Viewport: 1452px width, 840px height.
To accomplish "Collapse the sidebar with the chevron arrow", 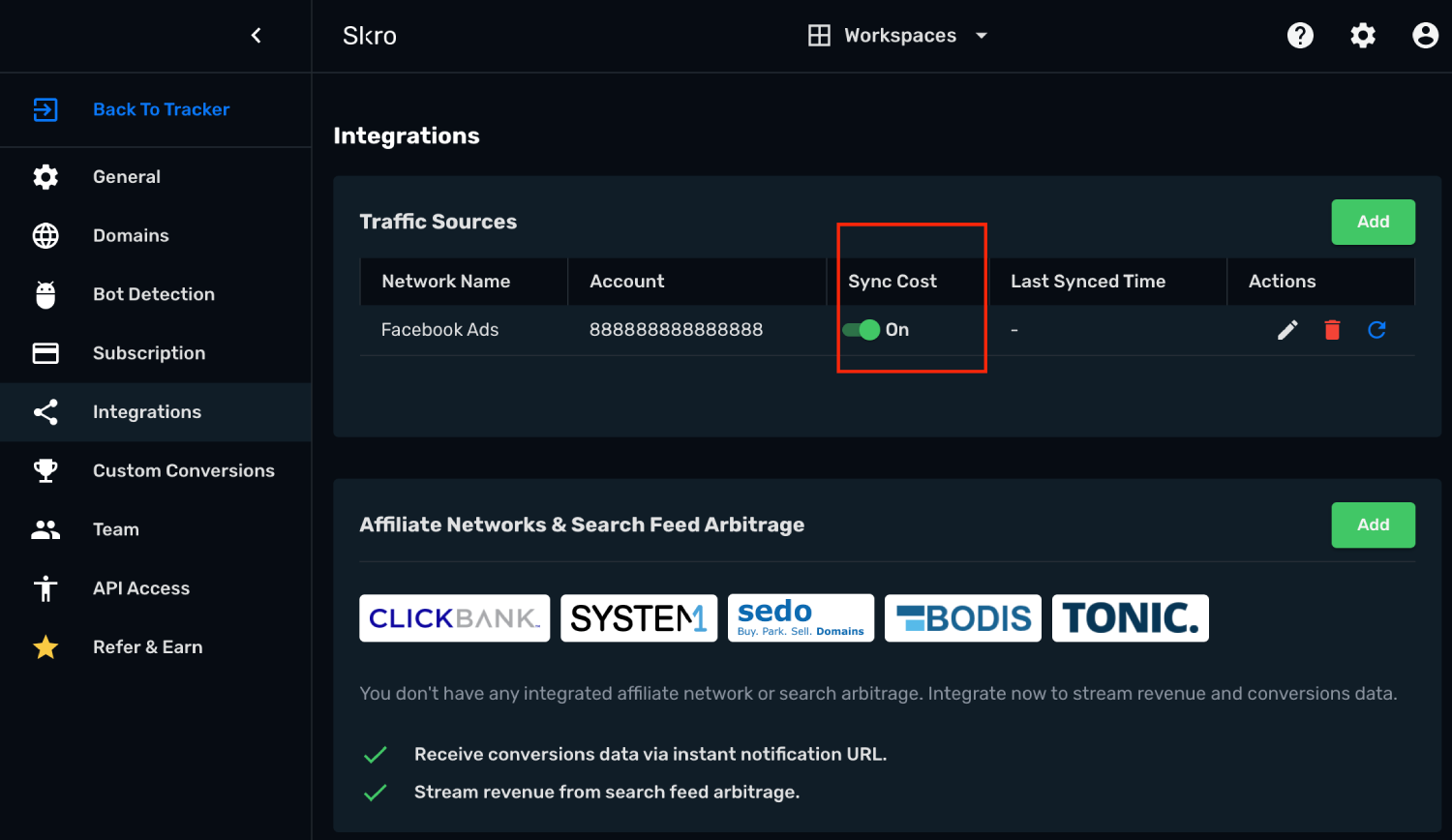I will click(256, 36).
